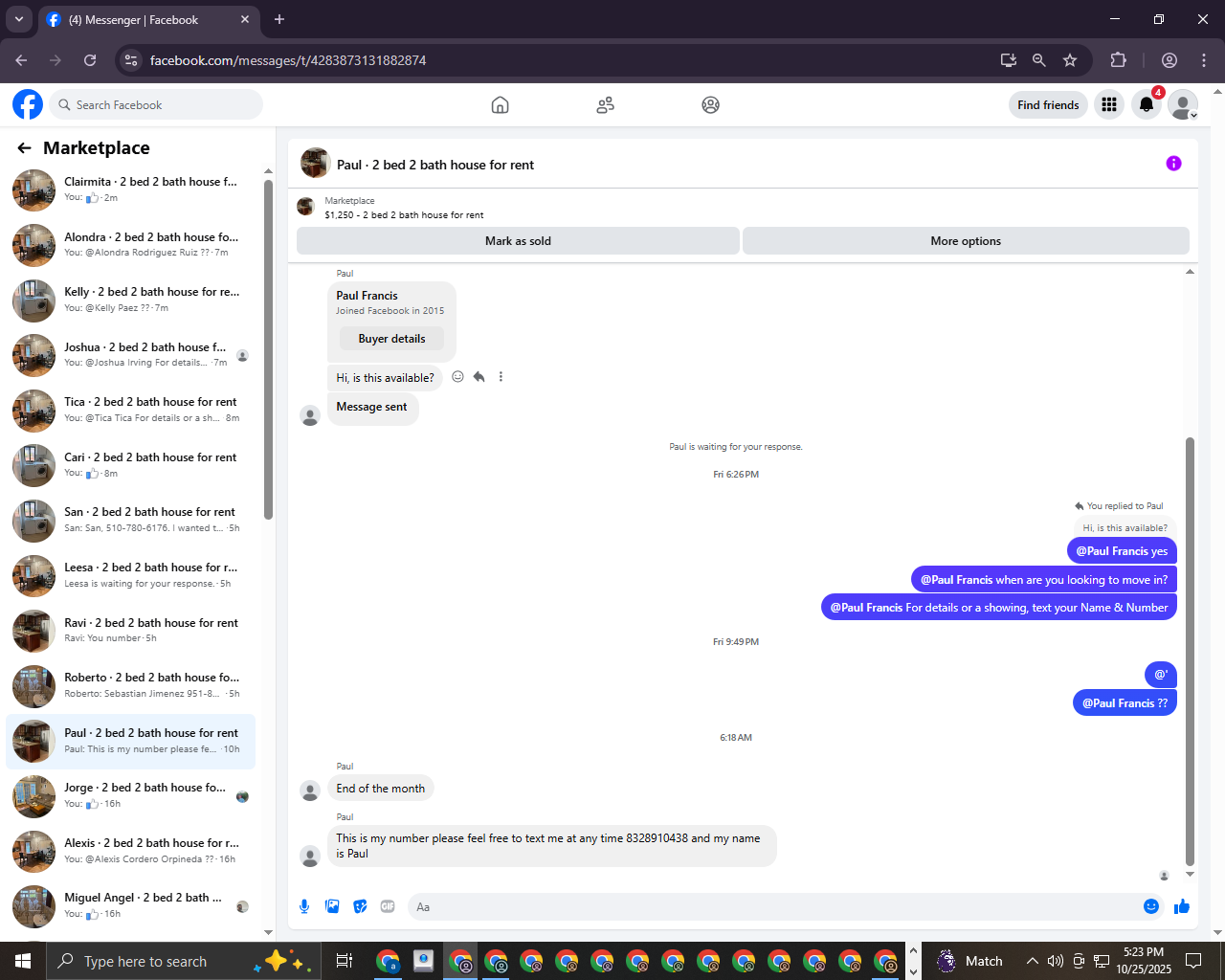The height and width of the screenshot is (980, 1225).
Task: Open the Windows Start menu
Action: click(22, 961)
